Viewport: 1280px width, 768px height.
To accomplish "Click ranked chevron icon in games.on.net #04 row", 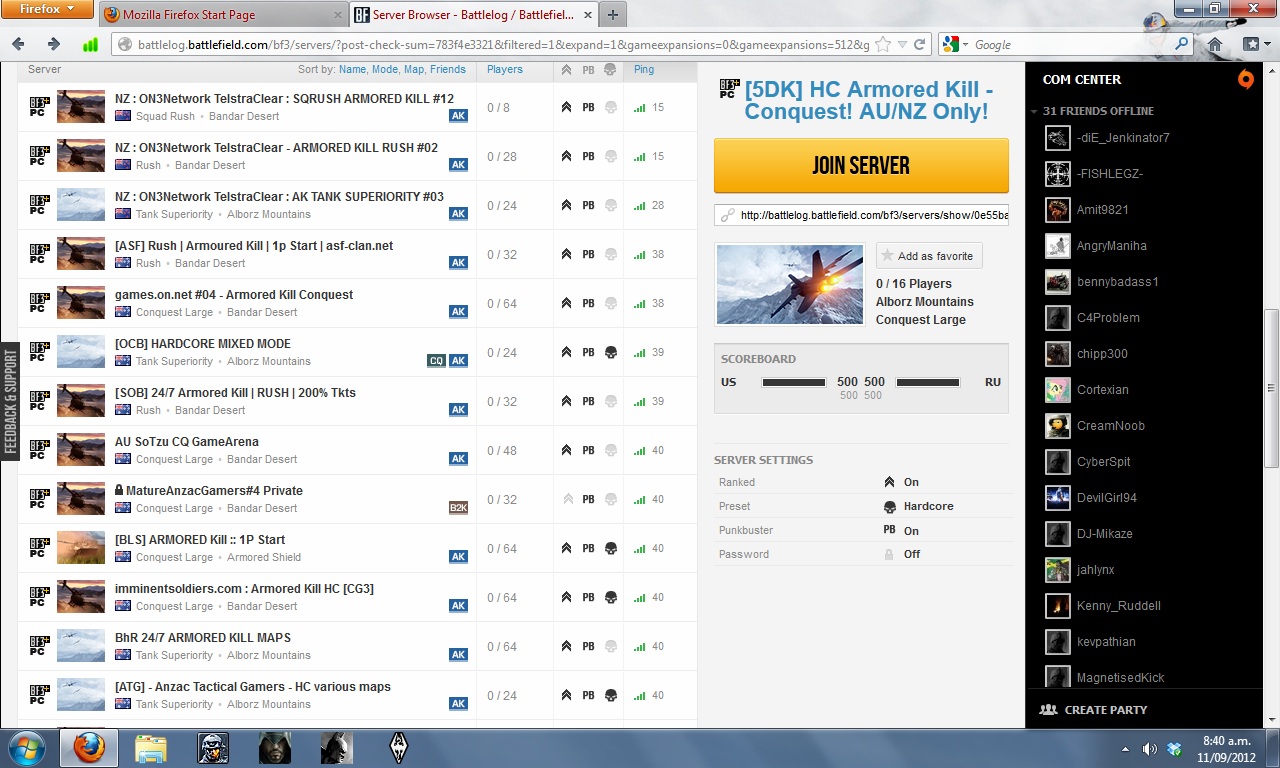I will (566, 303).
